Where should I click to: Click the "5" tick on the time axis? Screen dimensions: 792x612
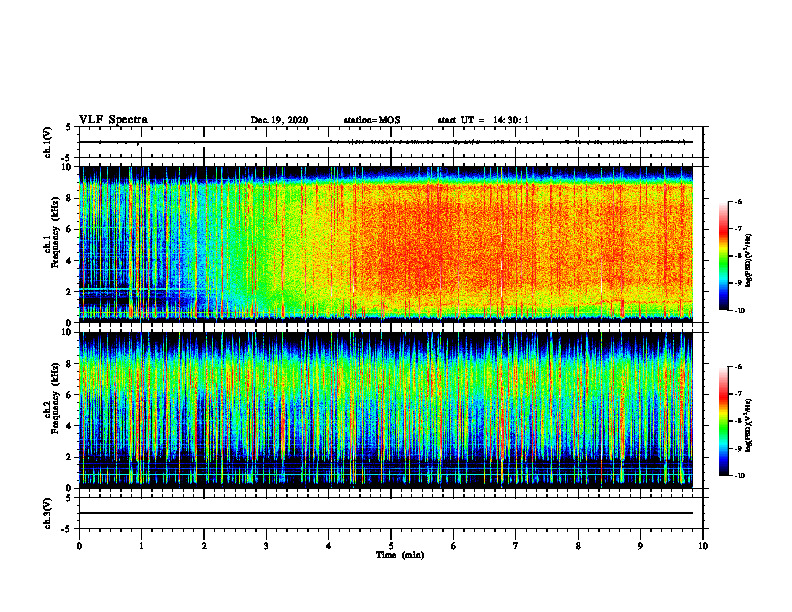click(391, 546)
